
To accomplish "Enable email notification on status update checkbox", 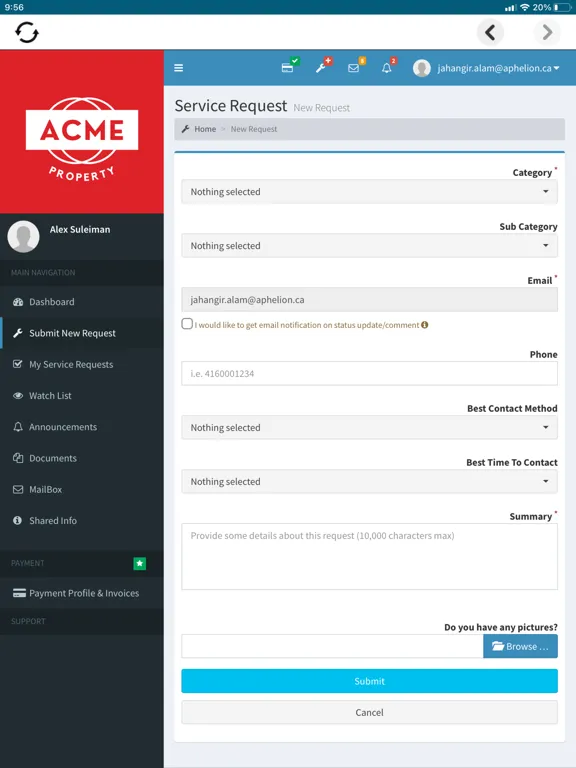I will 187,324.
